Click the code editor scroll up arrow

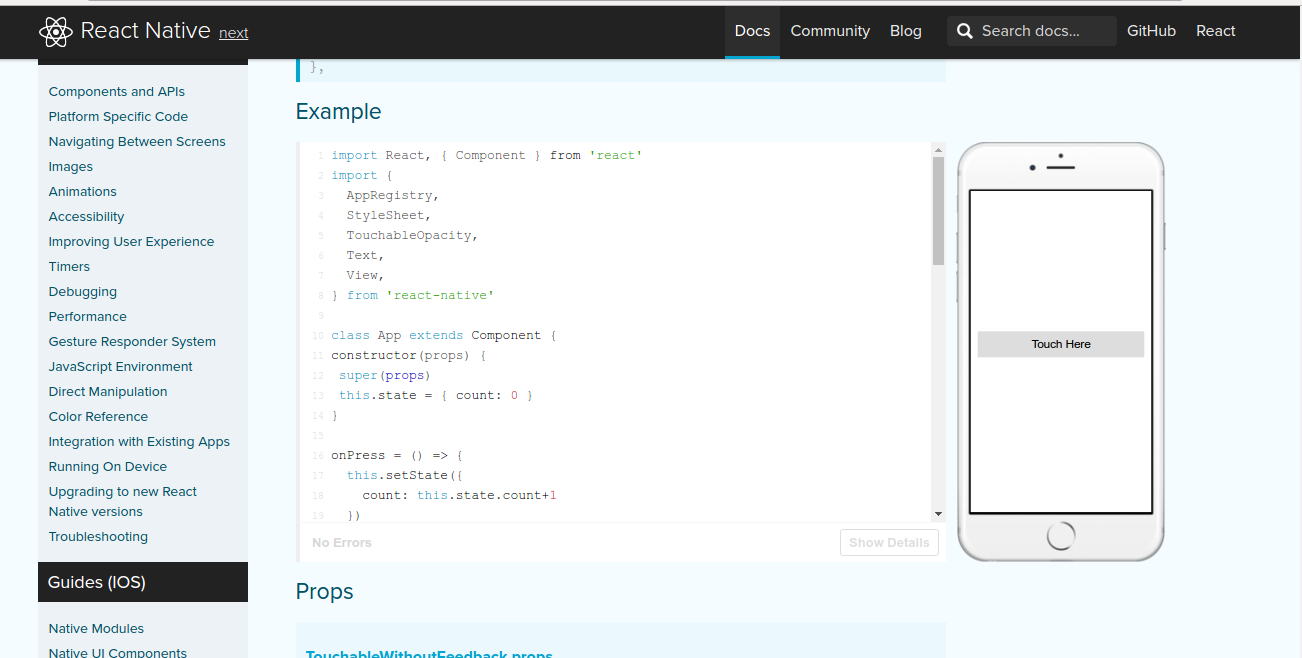coord(938,150)
